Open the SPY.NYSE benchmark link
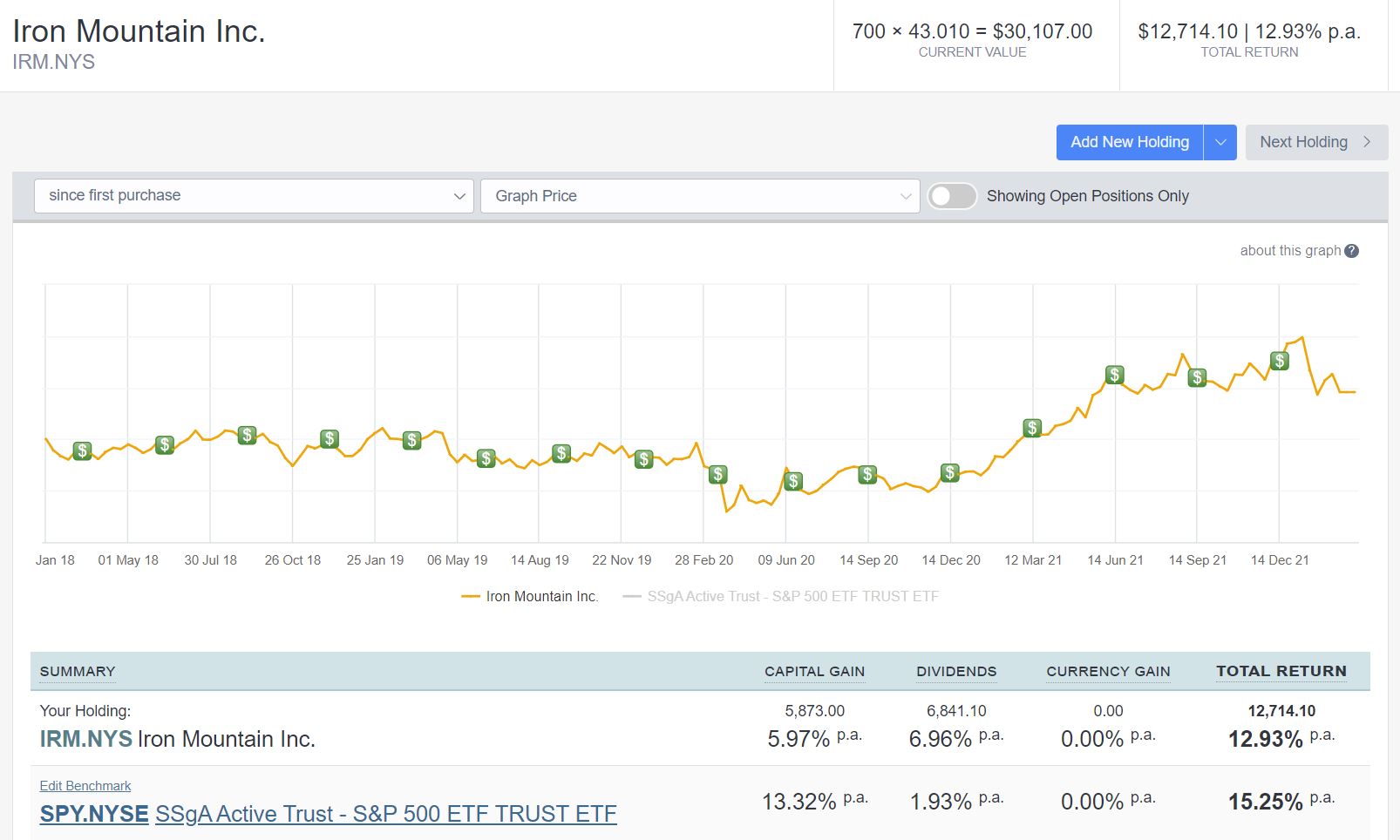 (93, 813)
